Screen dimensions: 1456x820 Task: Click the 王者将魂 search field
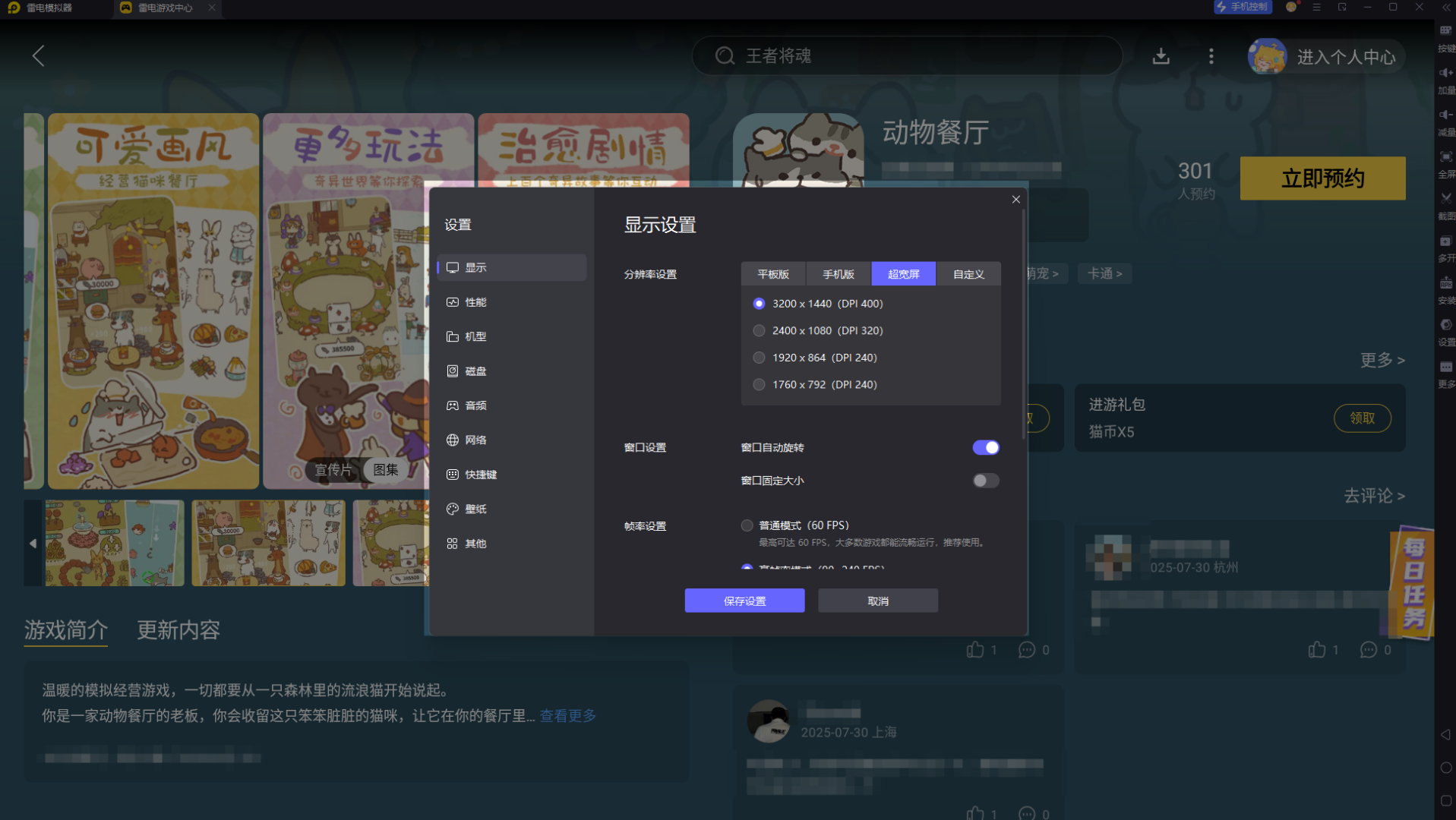tap(907, 55)
